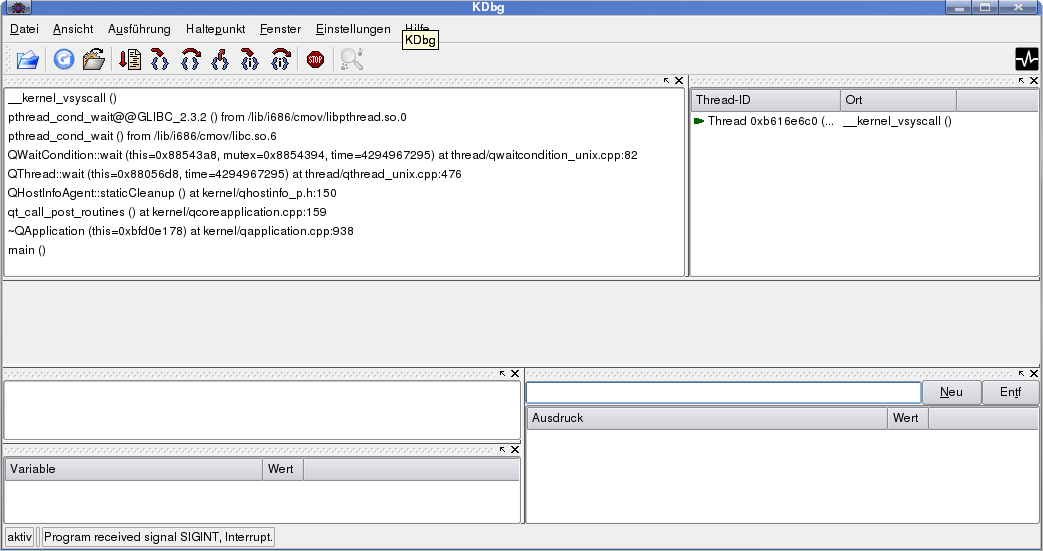Focus the watch expression input field
Image resolution: width=1043 pixels, height=551 pixels.
724,393
